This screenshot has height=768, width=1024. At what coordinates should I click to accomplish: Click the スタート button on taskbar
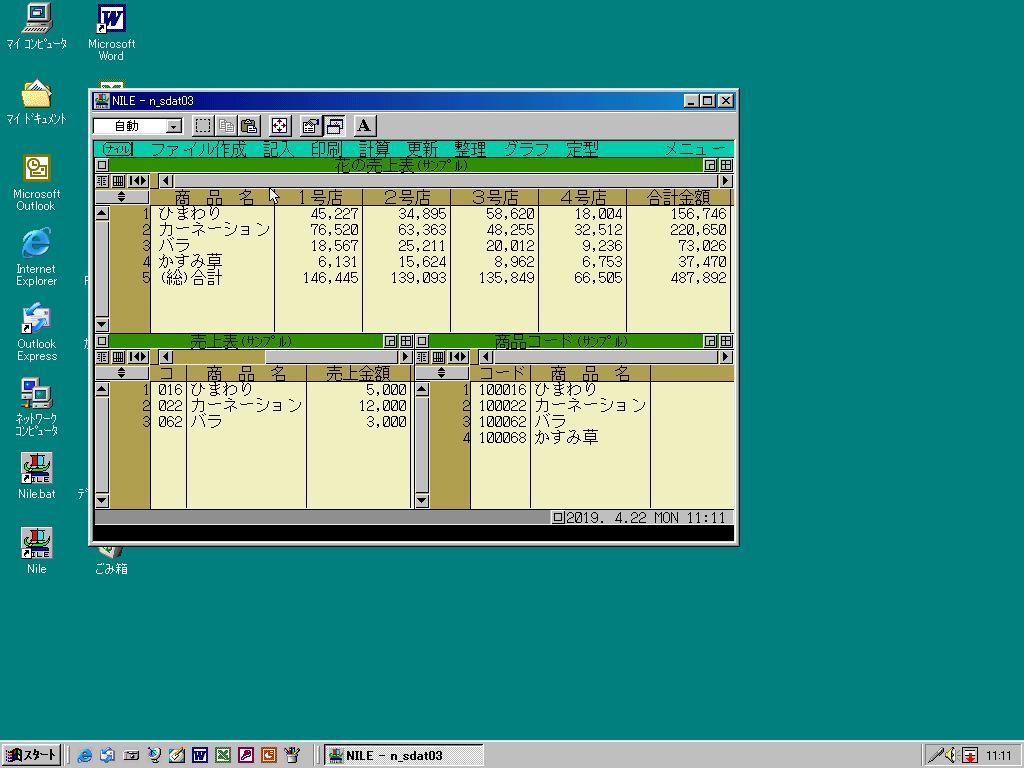(x=32, y=755)
